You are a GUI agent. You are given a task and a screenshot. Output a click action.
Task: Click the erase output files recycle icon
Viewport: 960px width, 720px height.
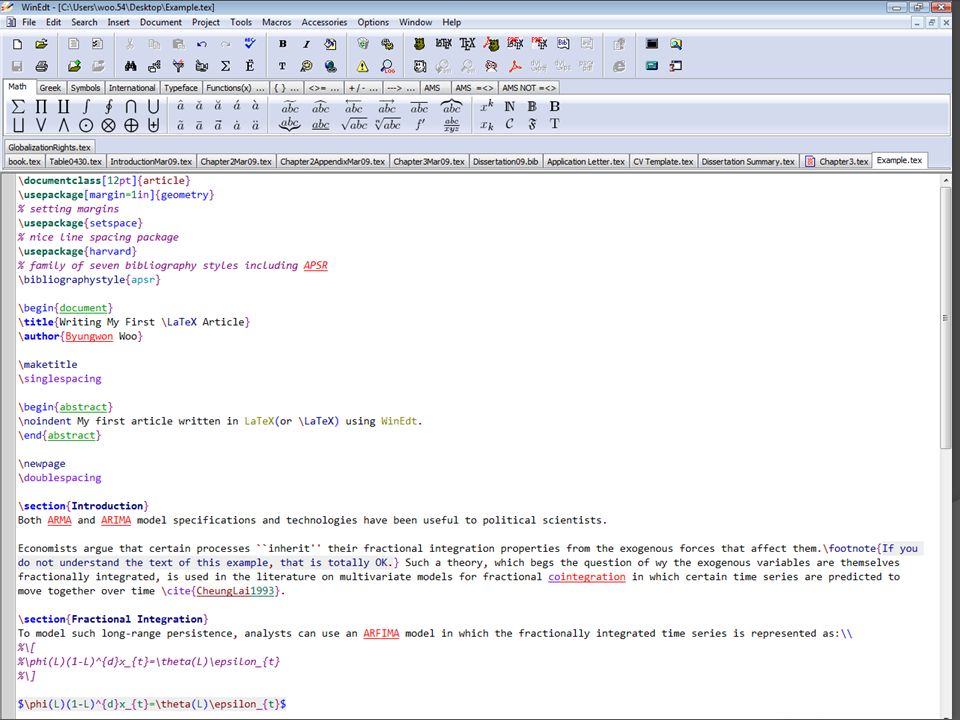click(363, 44)
